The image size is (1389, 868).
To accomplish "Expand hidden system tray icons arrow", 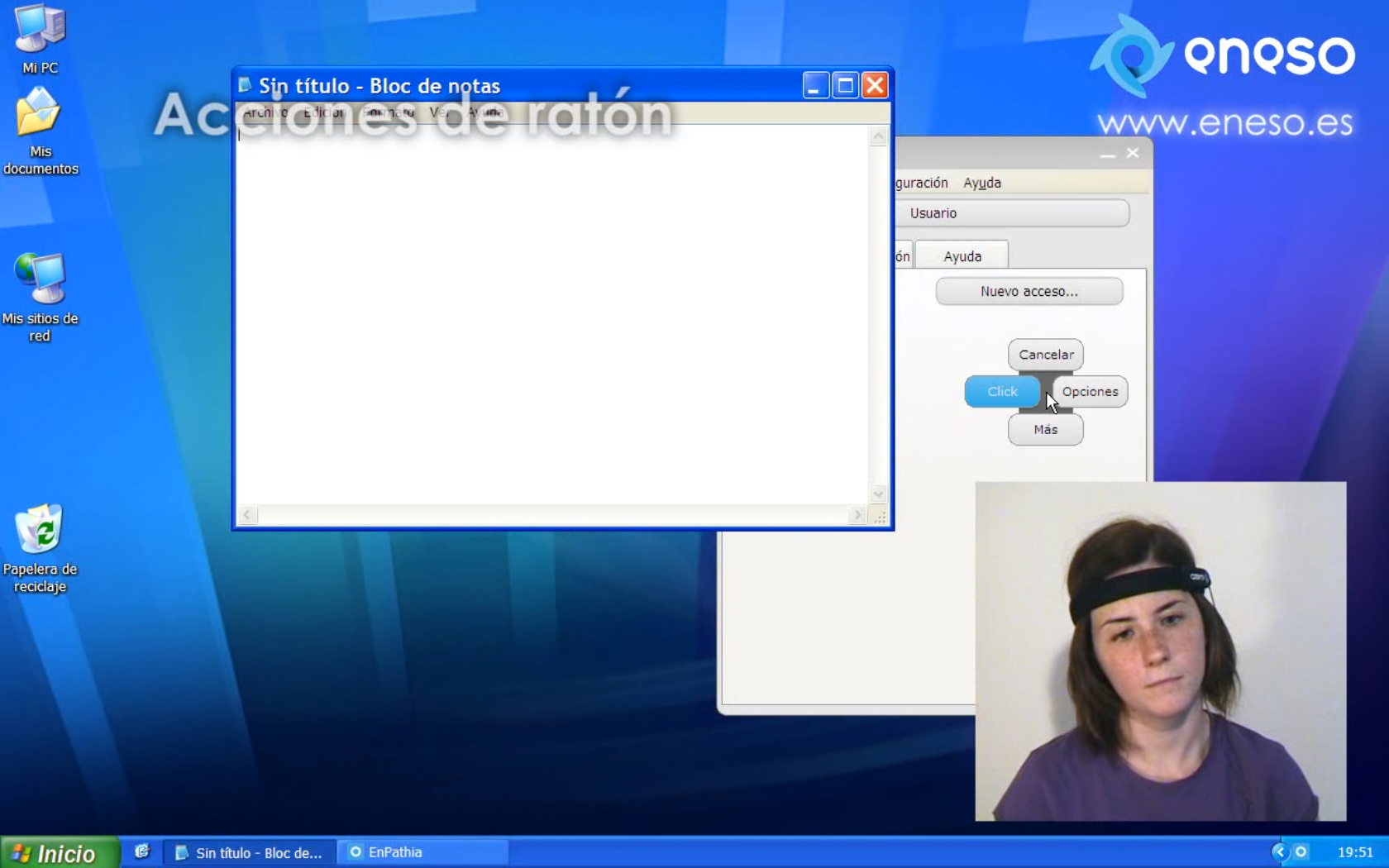I will pos(1279,852).
